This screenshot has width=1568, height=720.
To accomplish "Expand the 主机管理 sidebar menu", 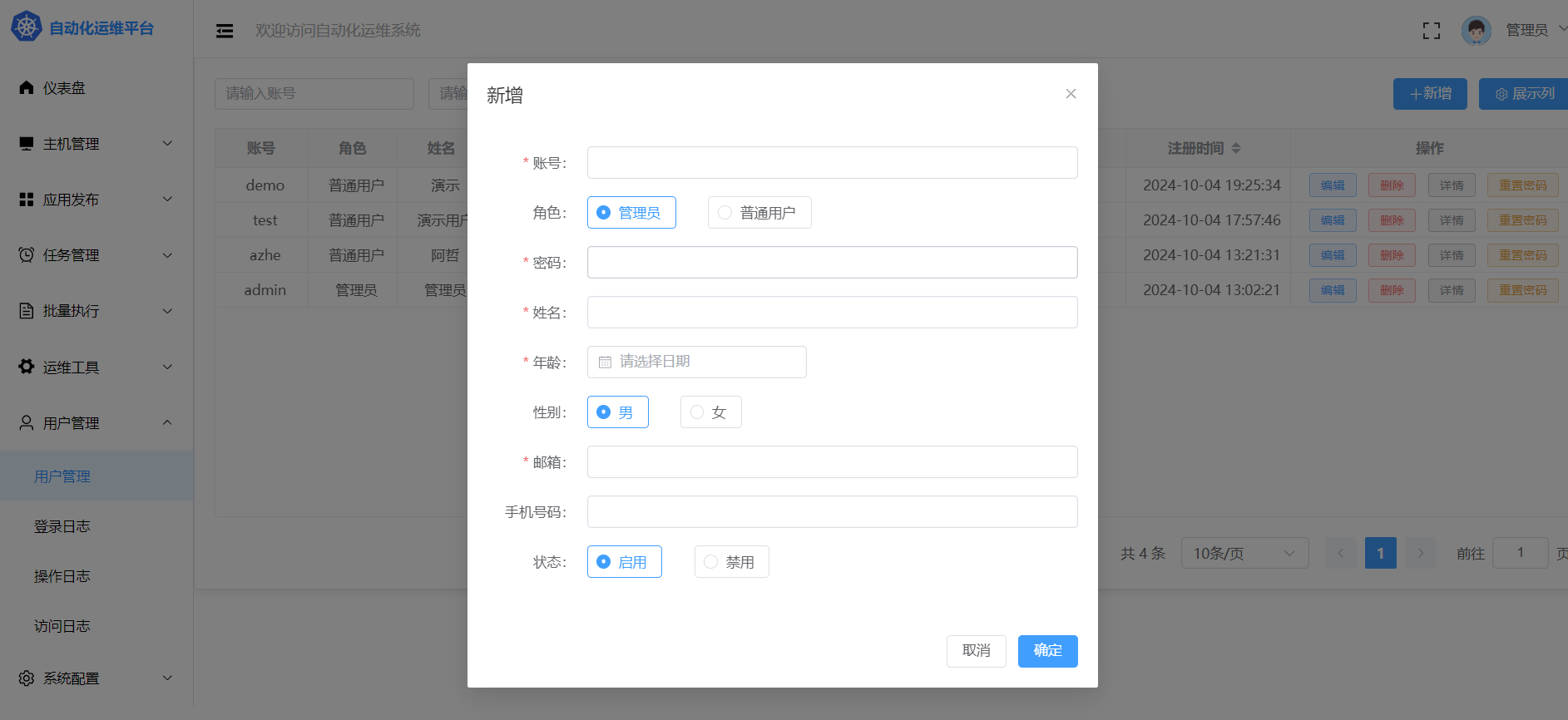I will click(96, 144).
